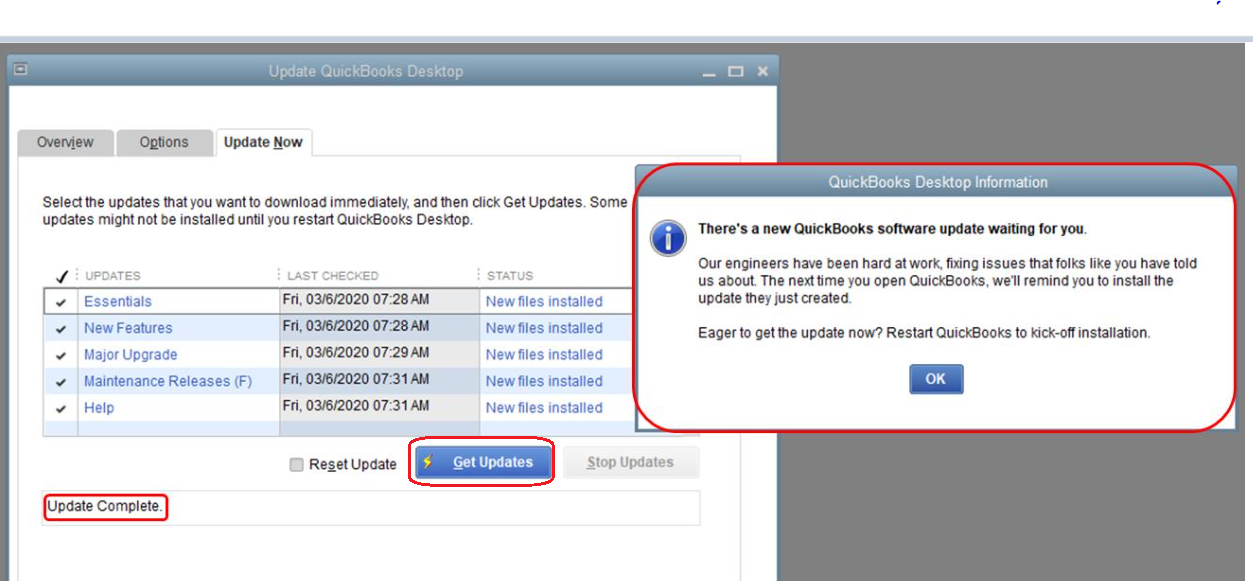Click New files installed status for Major Upgrade
1253x581 pixels.
coord(544,355)
